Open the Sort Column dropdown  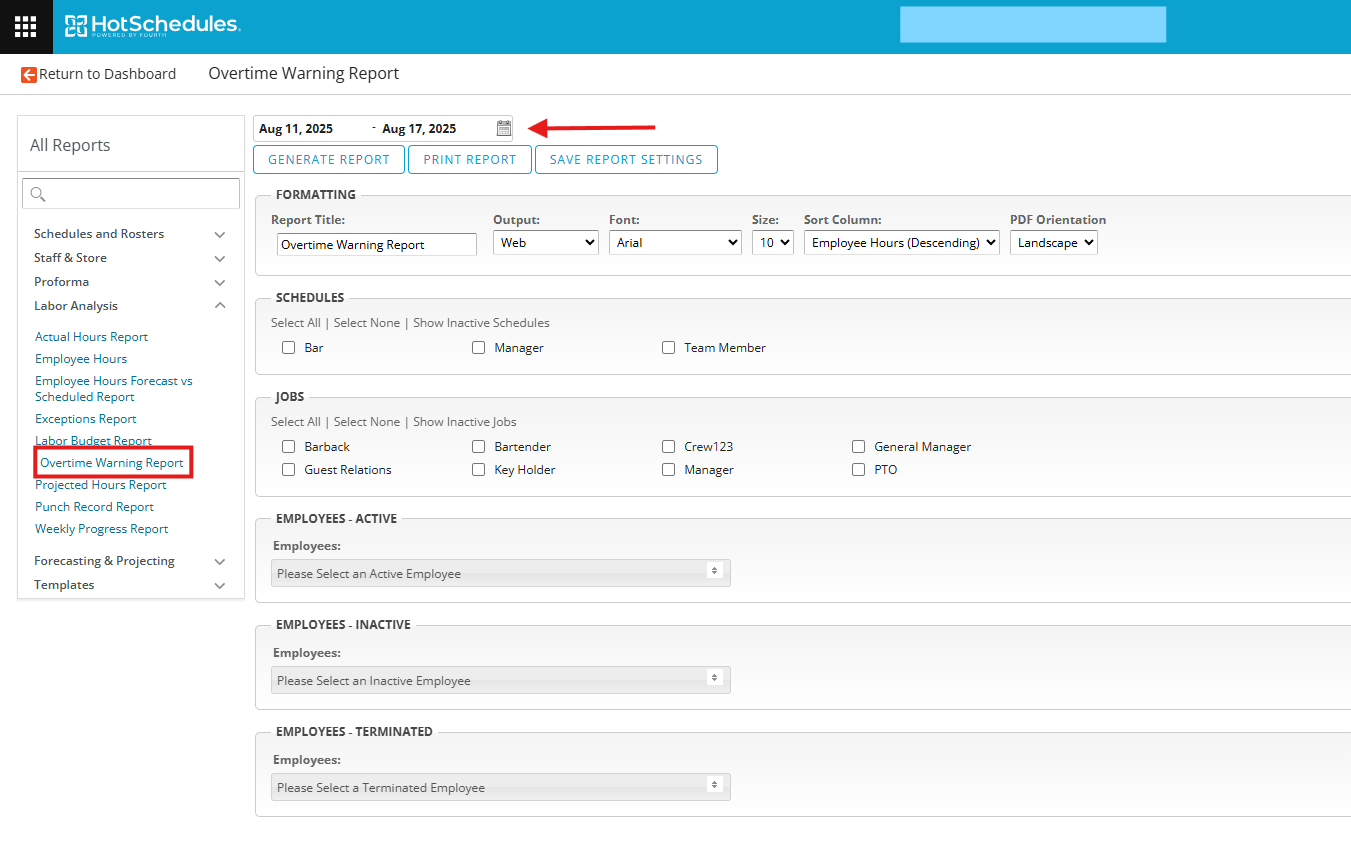pyautogui.click(x=901, y=243)
